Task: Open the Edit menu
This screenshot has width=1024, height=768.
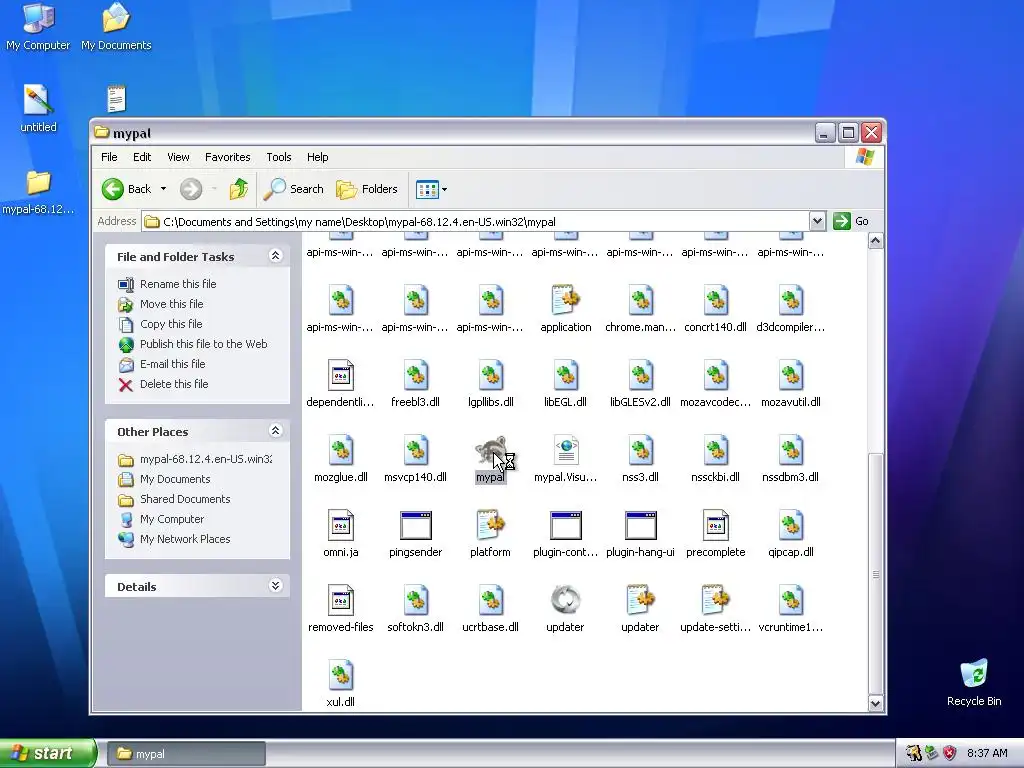Action: click(142, 157)
